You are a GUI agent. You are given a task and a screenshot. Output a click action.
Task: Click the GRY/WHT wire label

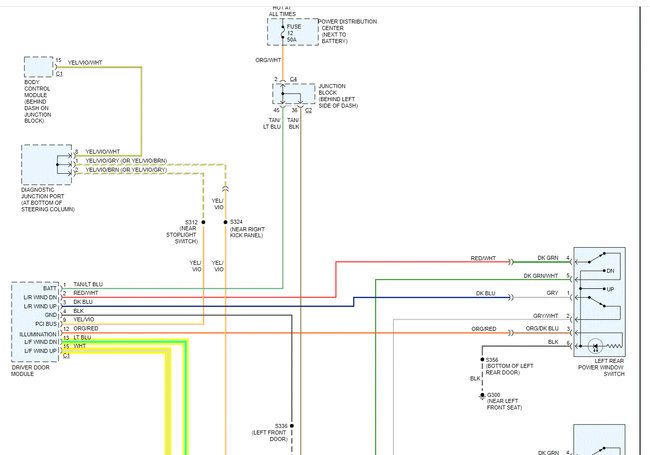[546, 316]
